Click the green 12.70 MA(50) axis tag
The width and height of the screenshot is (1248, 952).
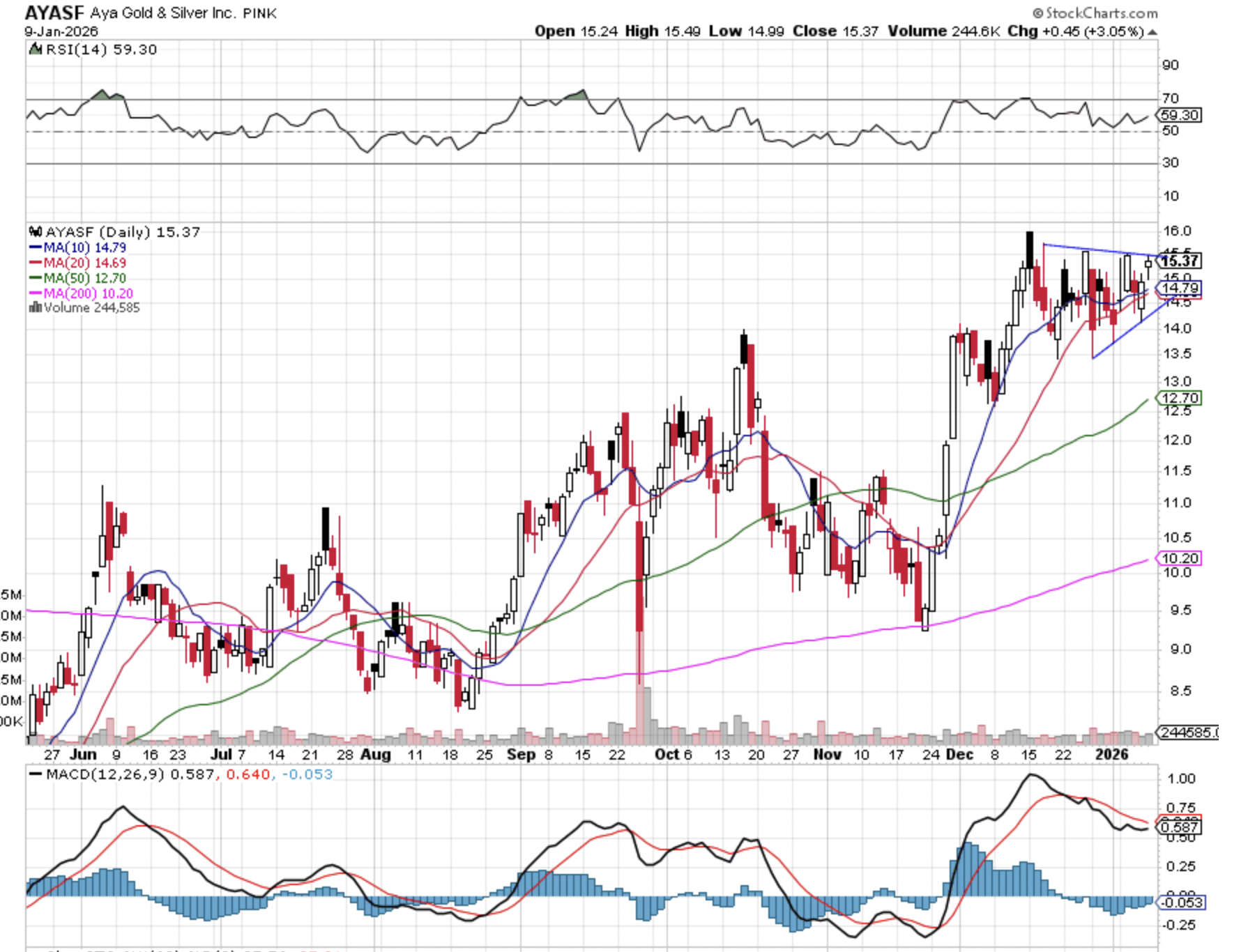1180,398
